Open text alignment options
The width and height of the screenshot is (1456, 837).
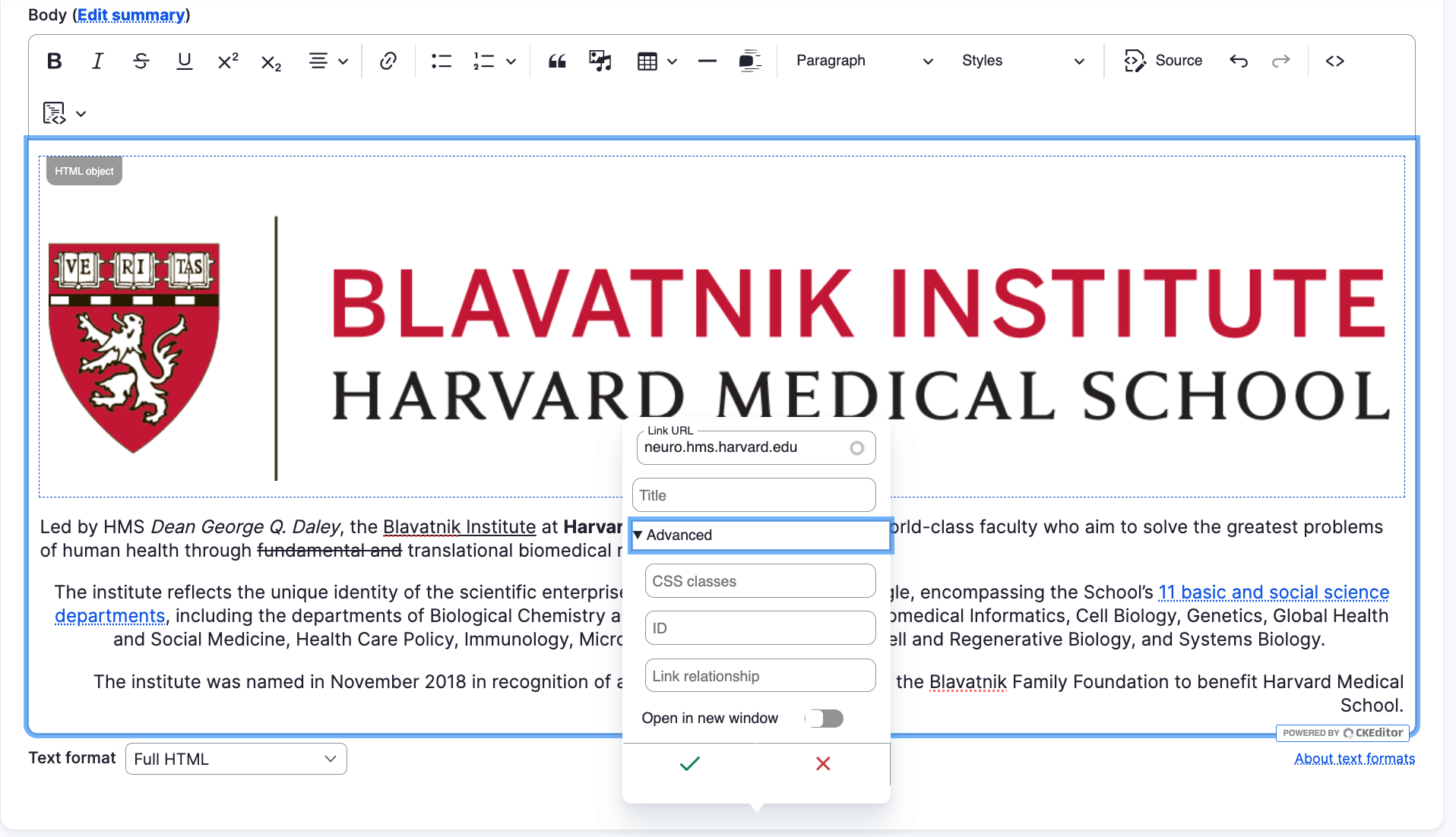(x=328, y=61)
